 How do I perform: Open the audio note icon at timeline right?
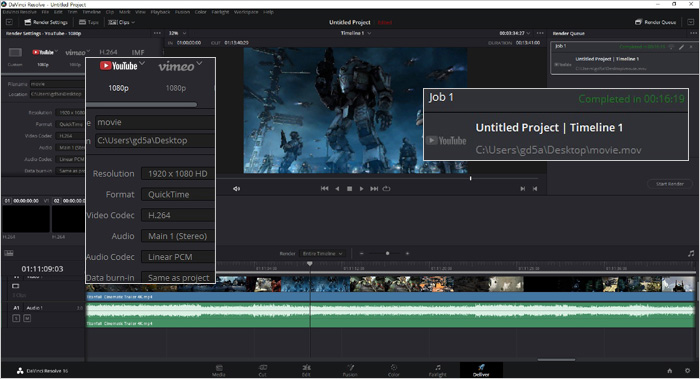click(691, 254)
